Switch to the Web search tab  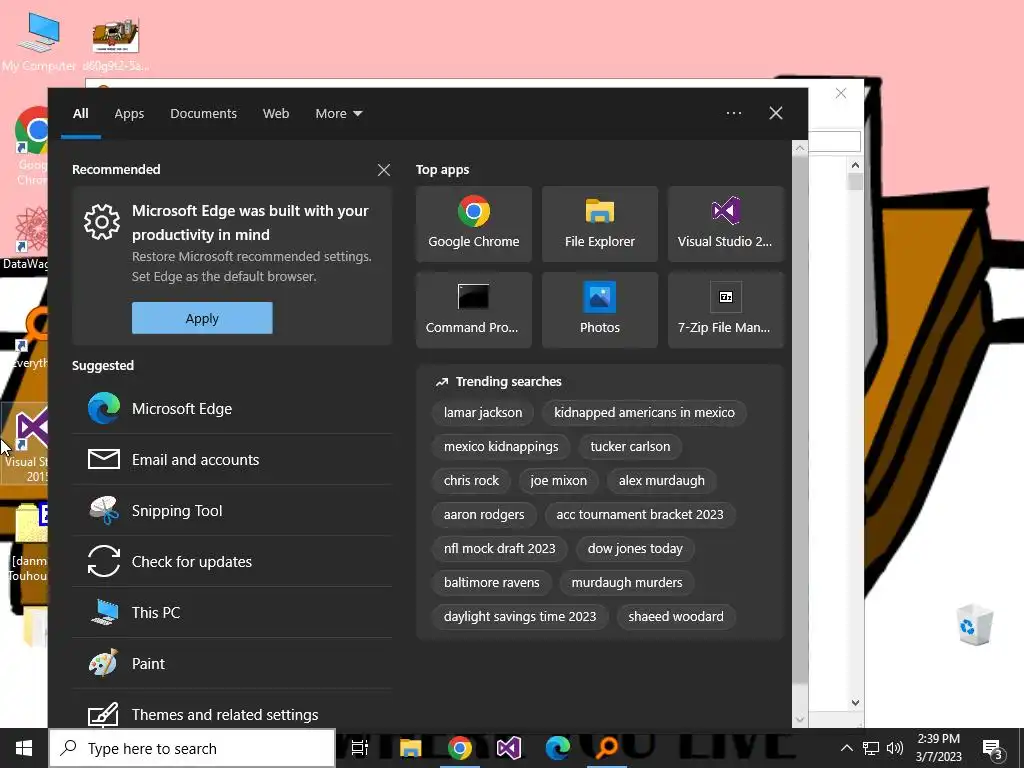[x=276, y=114]
